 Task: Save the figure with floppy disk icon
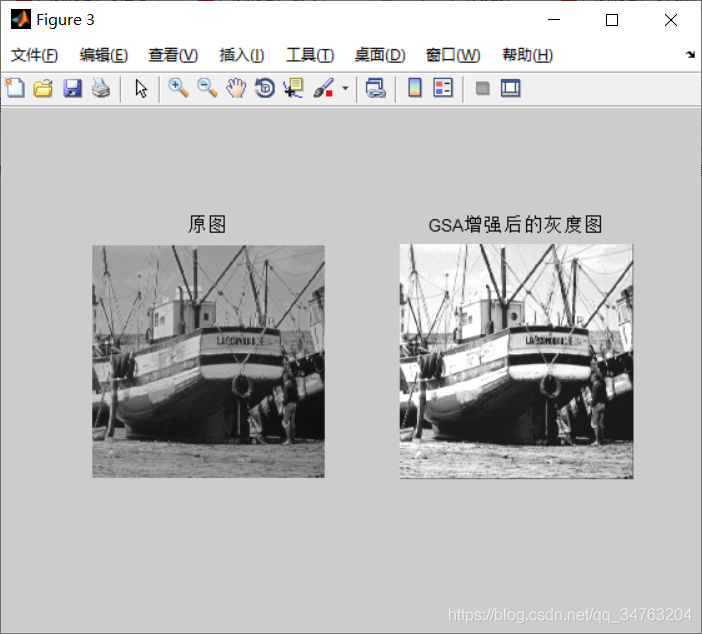[x=72, y=88]
